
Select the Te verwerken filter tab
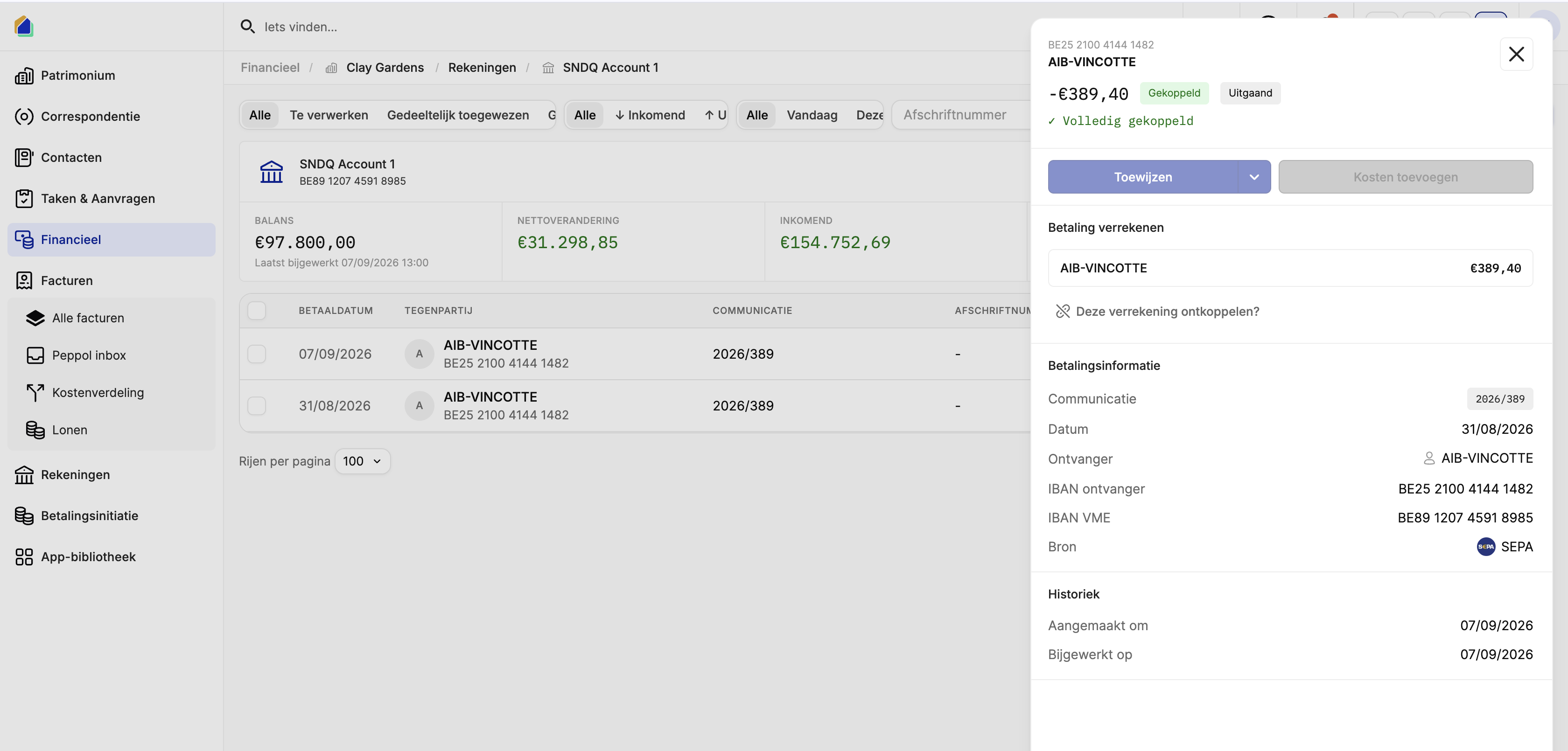[x=329, y=115]
